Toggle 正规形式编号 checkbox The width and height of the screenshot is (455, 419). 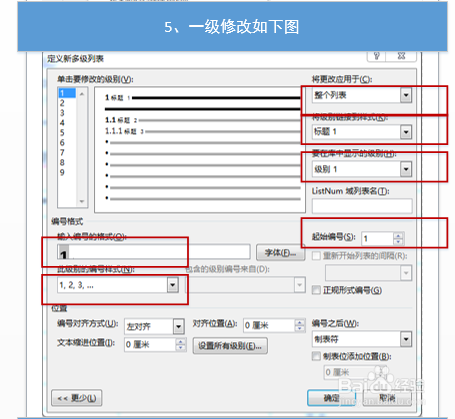point(316,290)
